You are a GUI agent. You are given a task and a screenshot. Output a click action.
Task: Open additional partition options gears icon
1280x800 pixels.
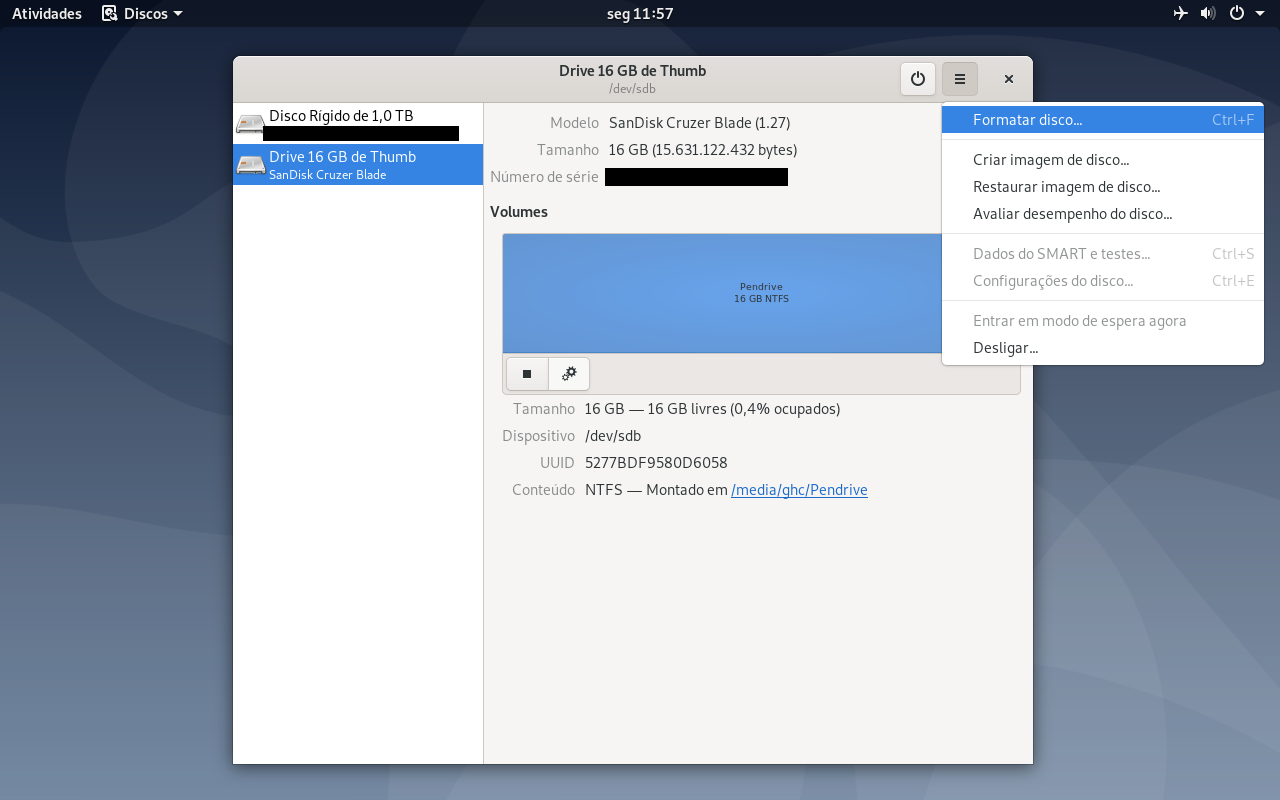(x=569, y=374)
